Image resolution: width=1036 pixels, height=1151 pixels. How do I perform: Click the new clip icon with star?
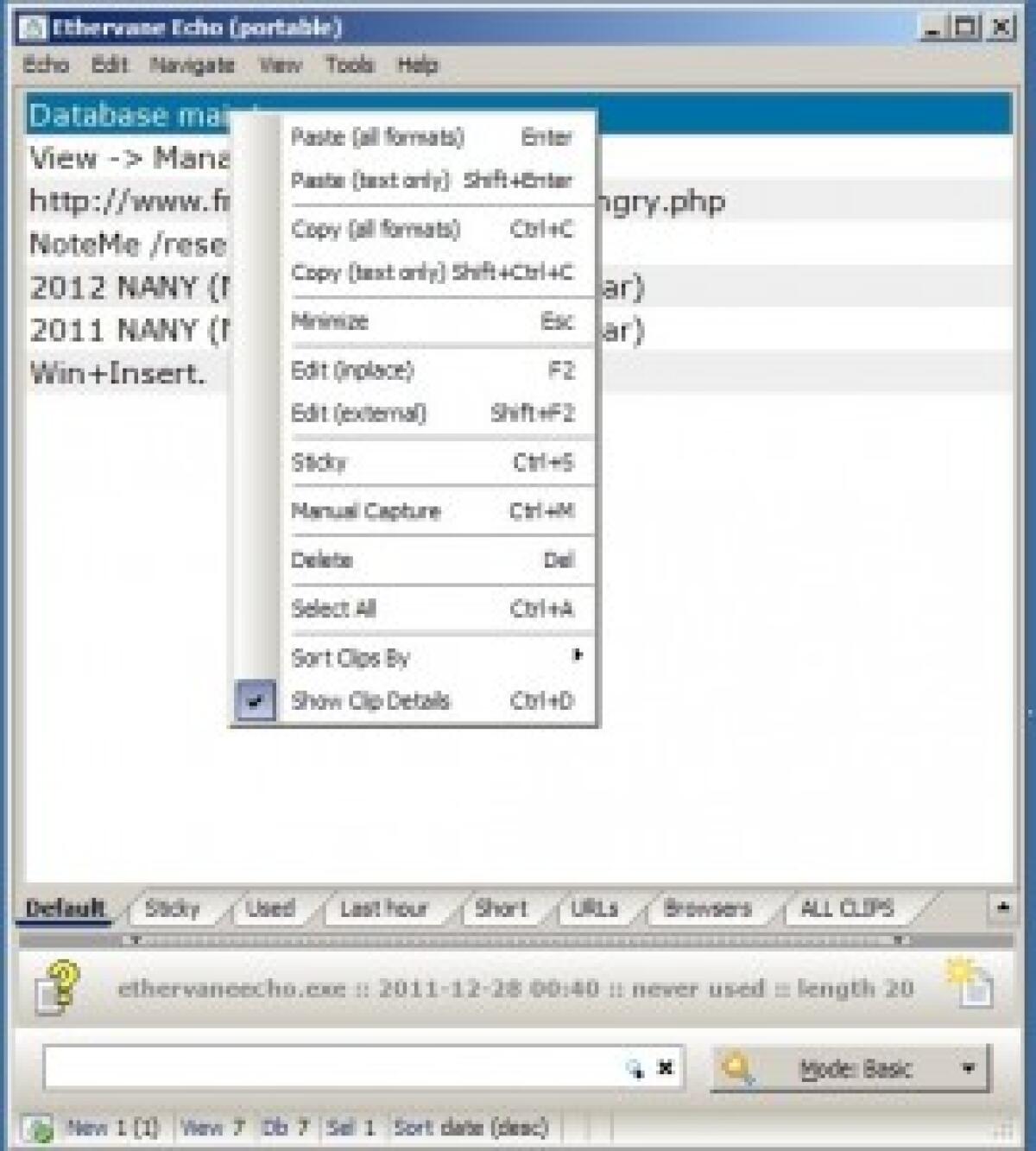(971, 983)
